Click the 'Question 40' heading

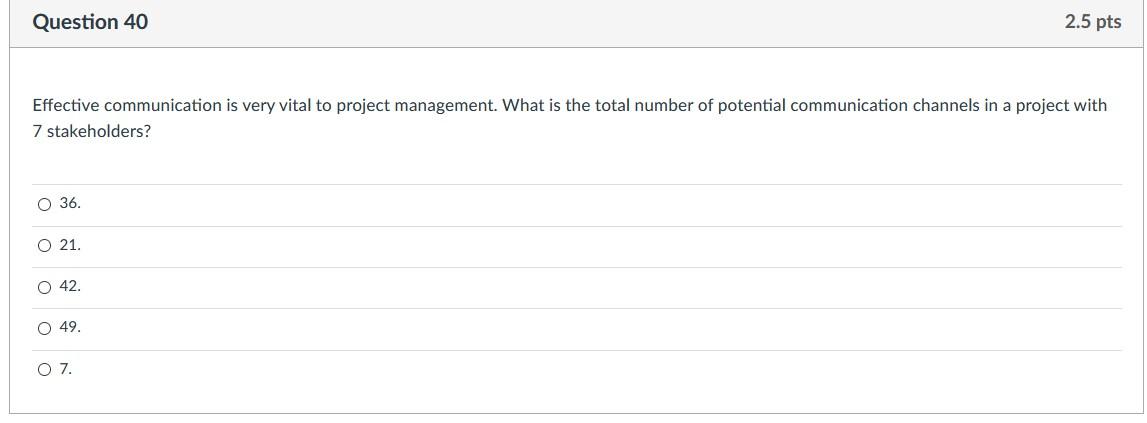[90, 22]
